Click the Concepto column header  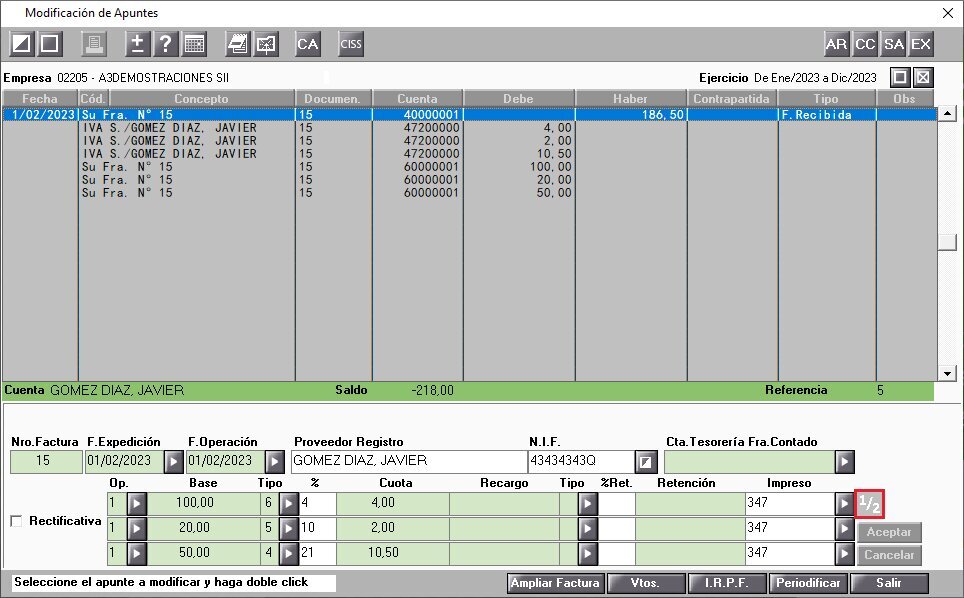(x=202, y=98)
